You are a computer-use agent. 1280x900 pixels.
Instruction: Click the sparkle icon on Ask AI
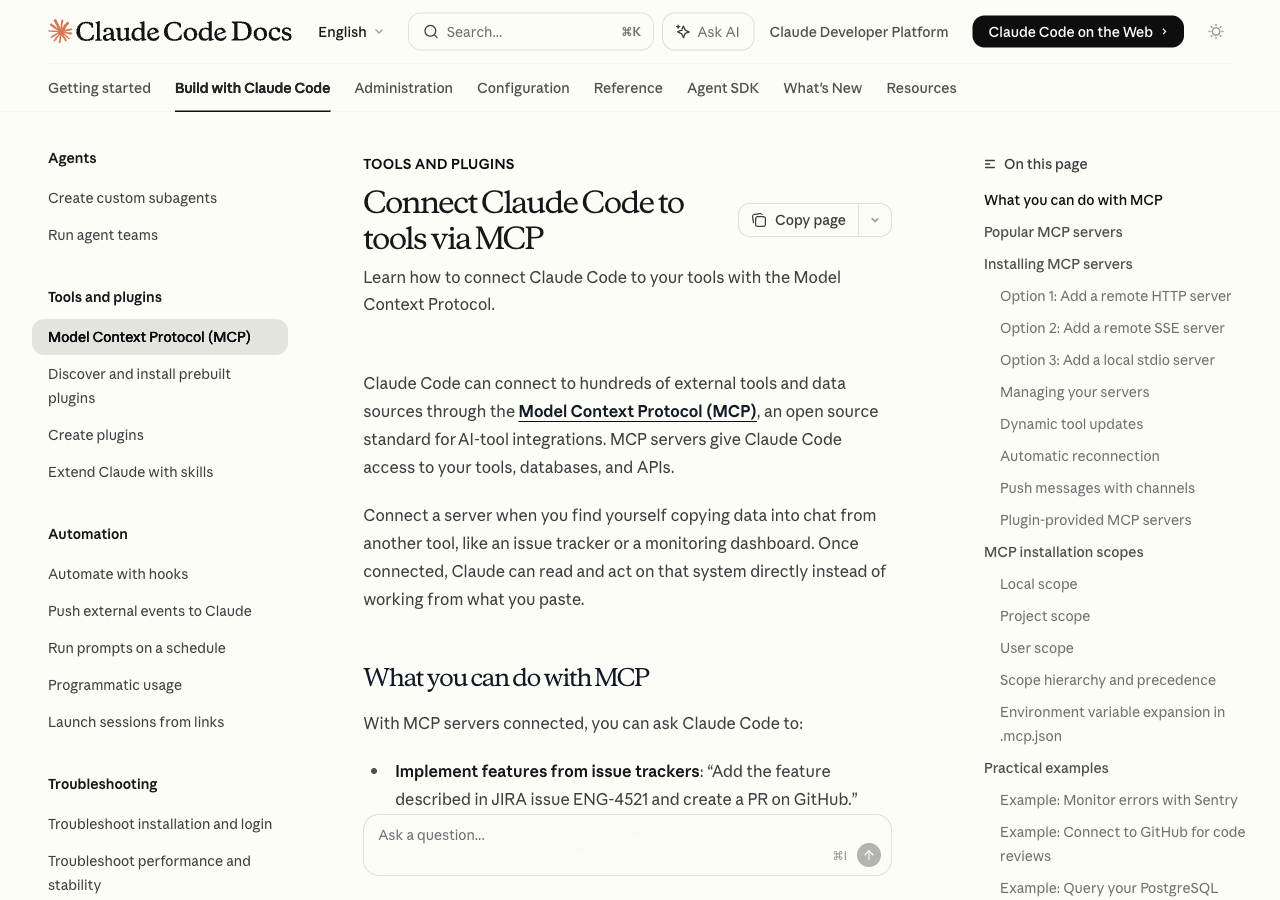pos(683,32)
